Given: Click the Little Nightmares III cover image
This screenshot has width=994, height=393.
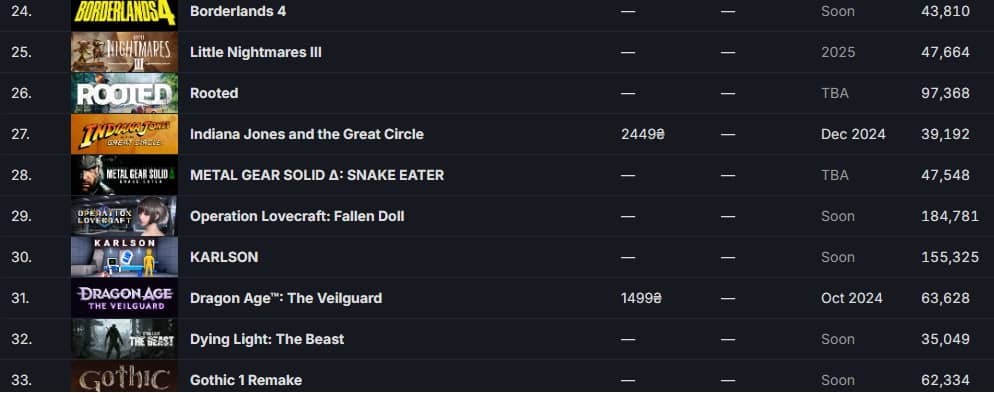Looking at the screenshot, I should pyautogui.click(x=124, y=52).
